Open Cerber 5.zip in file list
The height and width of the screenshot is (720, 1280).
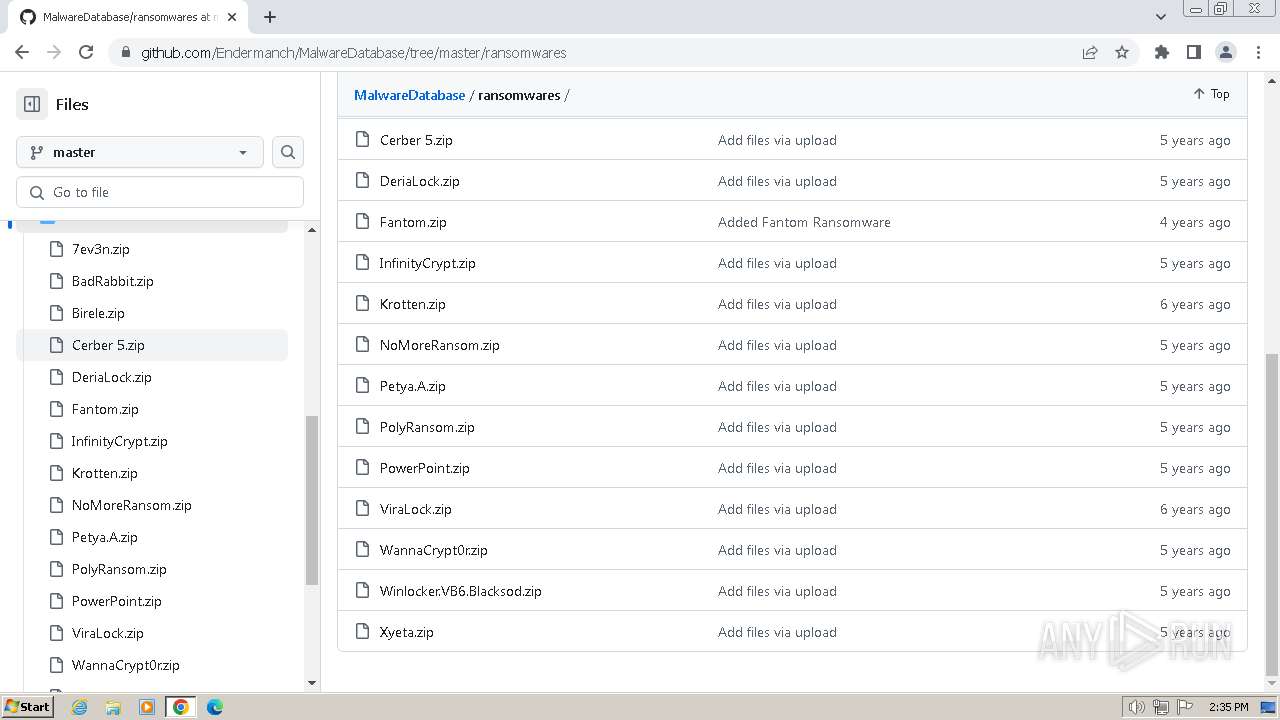point(416,140)
